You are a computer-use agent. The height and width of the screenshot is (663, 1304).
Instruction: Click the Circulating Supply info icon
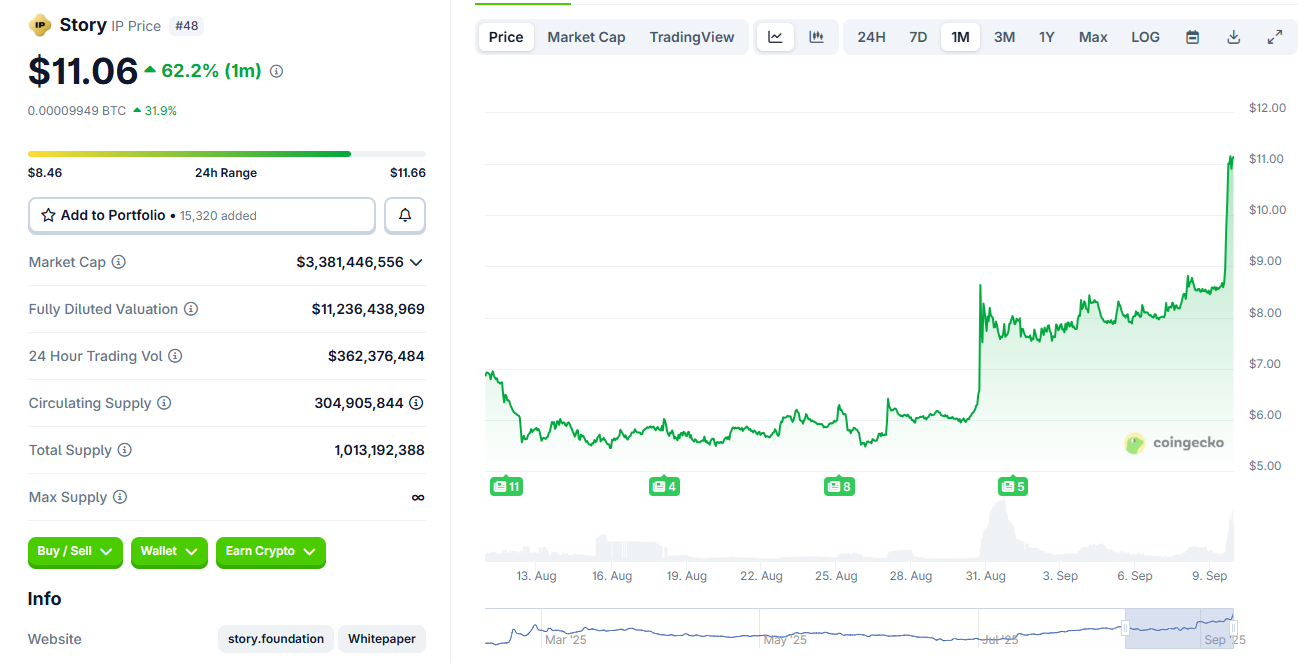pyautogui.click(x=165, y=403)
